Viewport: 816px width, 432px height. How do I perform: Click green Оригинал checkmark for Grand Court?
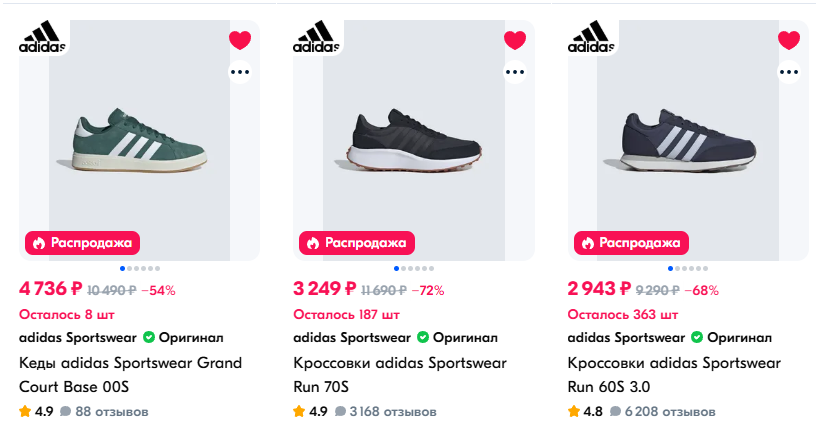point(149,337)
